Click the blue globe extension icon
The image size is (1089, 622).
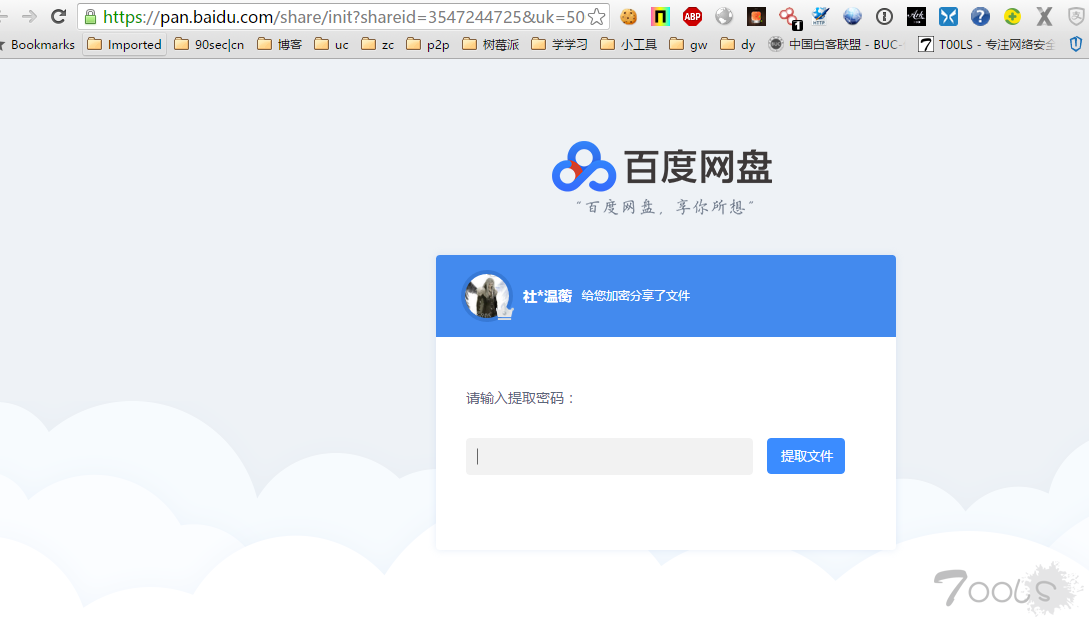[x=852, y=17]
